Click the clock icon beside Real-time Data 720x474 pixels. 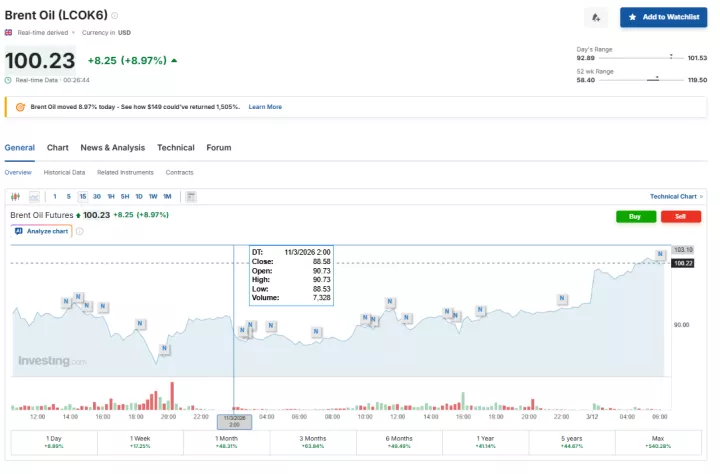click(8, 80)
